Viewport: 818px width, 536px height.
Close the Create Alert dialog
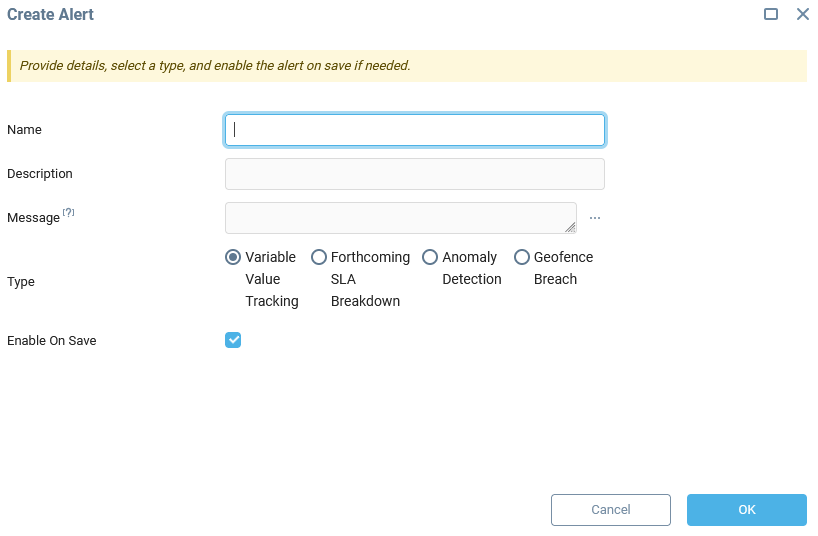pyautogui.click(x=802, y=15)
